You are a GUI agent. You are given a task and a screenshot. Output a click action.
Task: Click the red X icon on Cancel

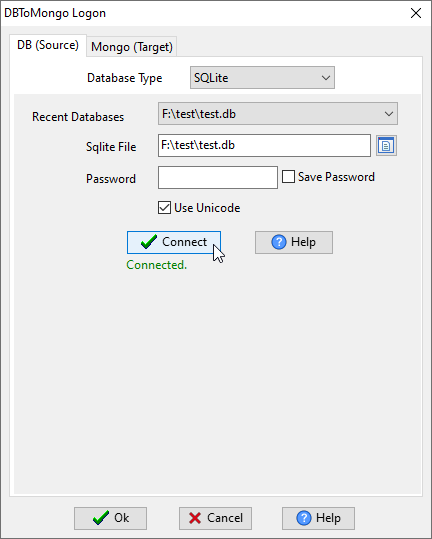pos(195,518)
